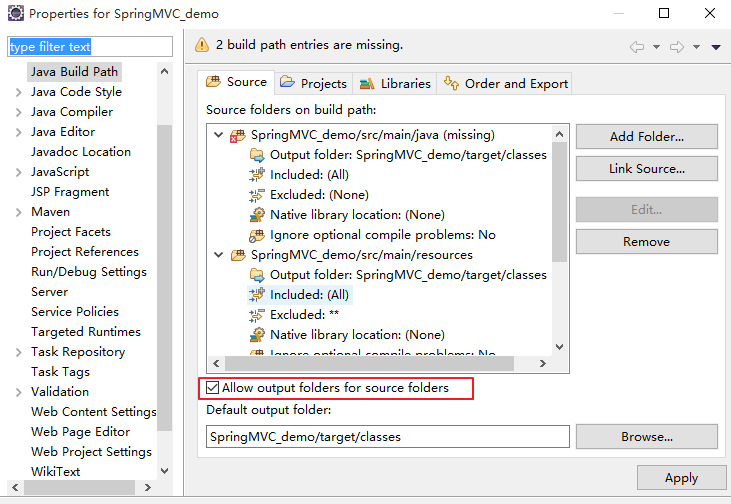Click the Add Folder... button

coord(646,136)
